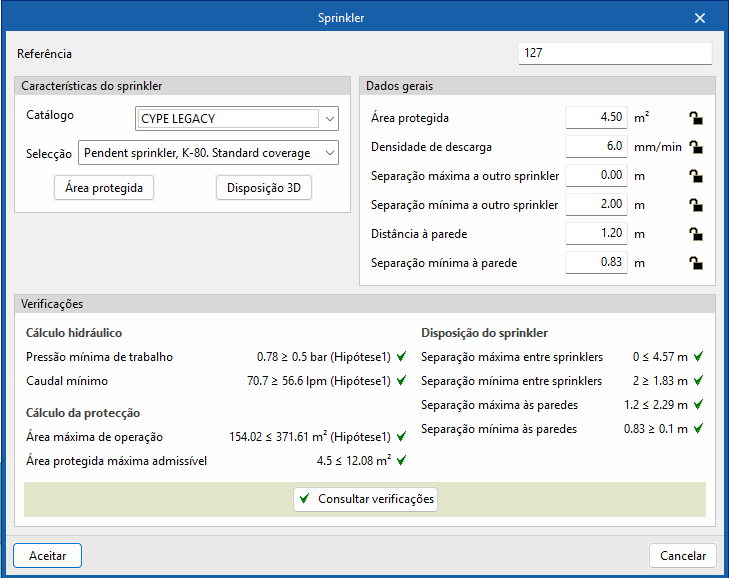The image size is (729, 578).
Task: Click the Área protegida button
Action: pyautogui.click(x=104, y=188)
